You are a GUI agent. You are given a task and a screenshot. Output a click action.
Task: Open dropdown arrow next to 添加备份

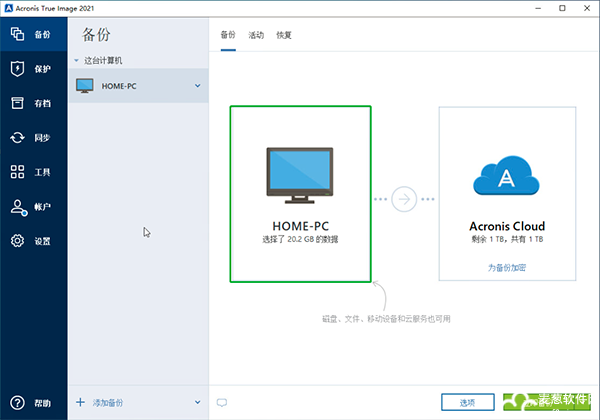point(198,403)
